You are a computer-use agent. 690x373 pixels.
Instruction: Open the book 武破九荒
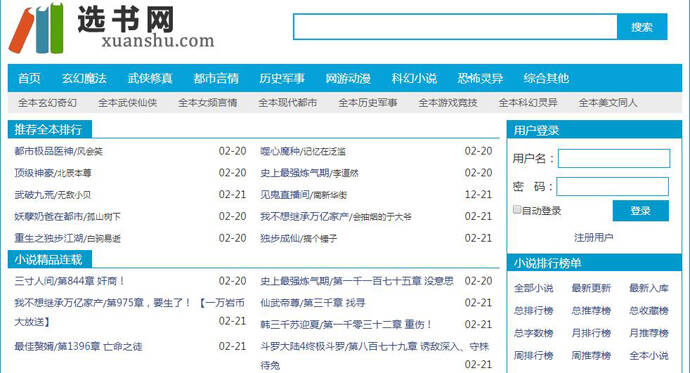(x=34, y=195)
